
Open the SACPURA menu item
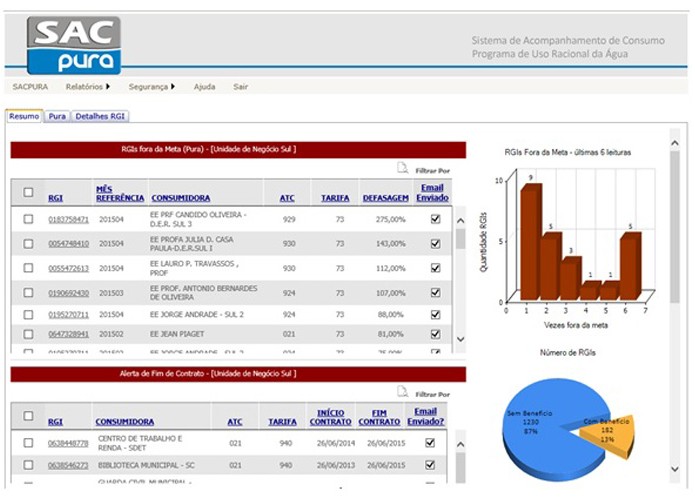tap(30, 86)
